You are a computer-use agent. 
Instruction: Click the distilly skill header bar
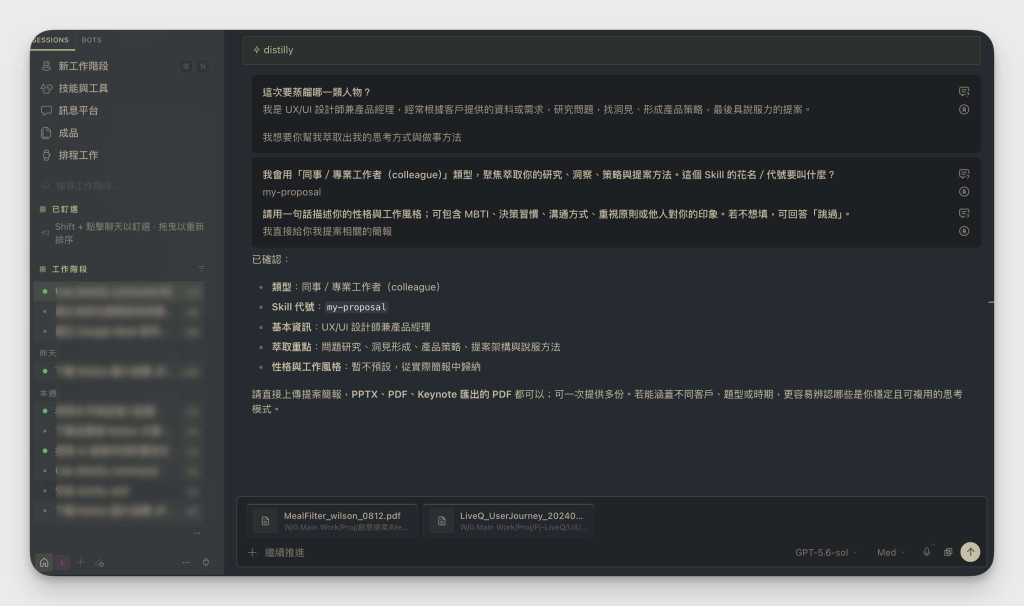pyautogui.click(x=611, y=50)
